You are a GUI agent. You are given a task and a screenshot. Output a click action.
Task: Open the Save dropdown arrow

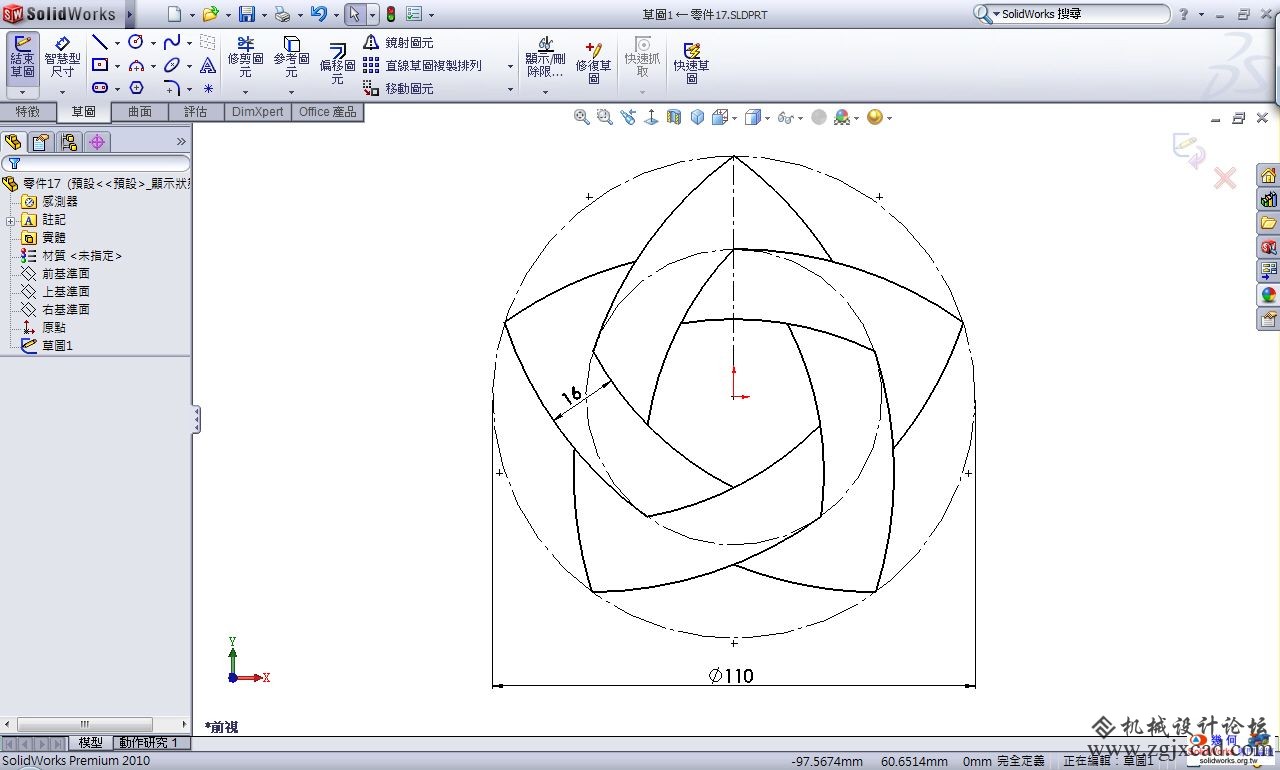click(x=262, y=15)
